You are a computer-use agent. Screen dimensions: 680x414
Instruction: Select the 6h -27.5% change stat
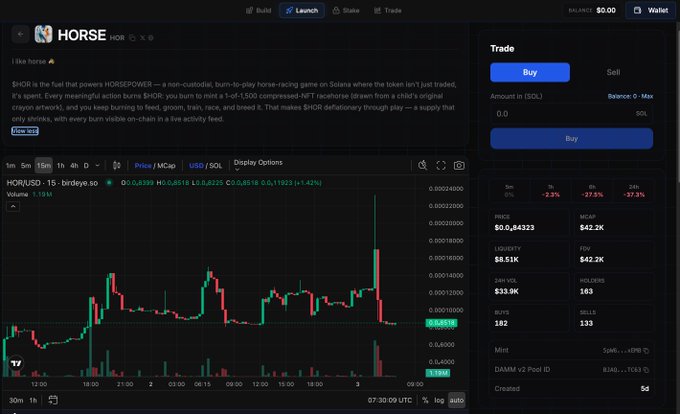592,191
